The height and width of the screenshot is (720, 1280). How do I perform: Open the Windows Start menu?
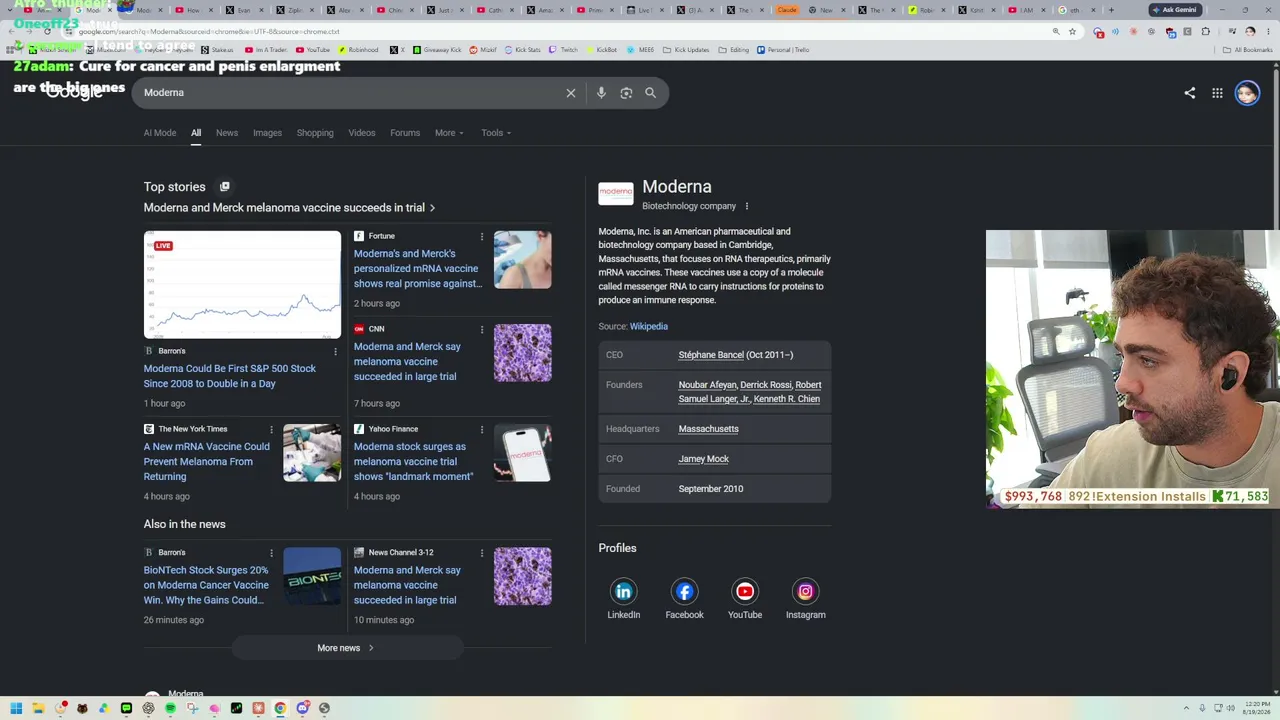coord(16,708)
